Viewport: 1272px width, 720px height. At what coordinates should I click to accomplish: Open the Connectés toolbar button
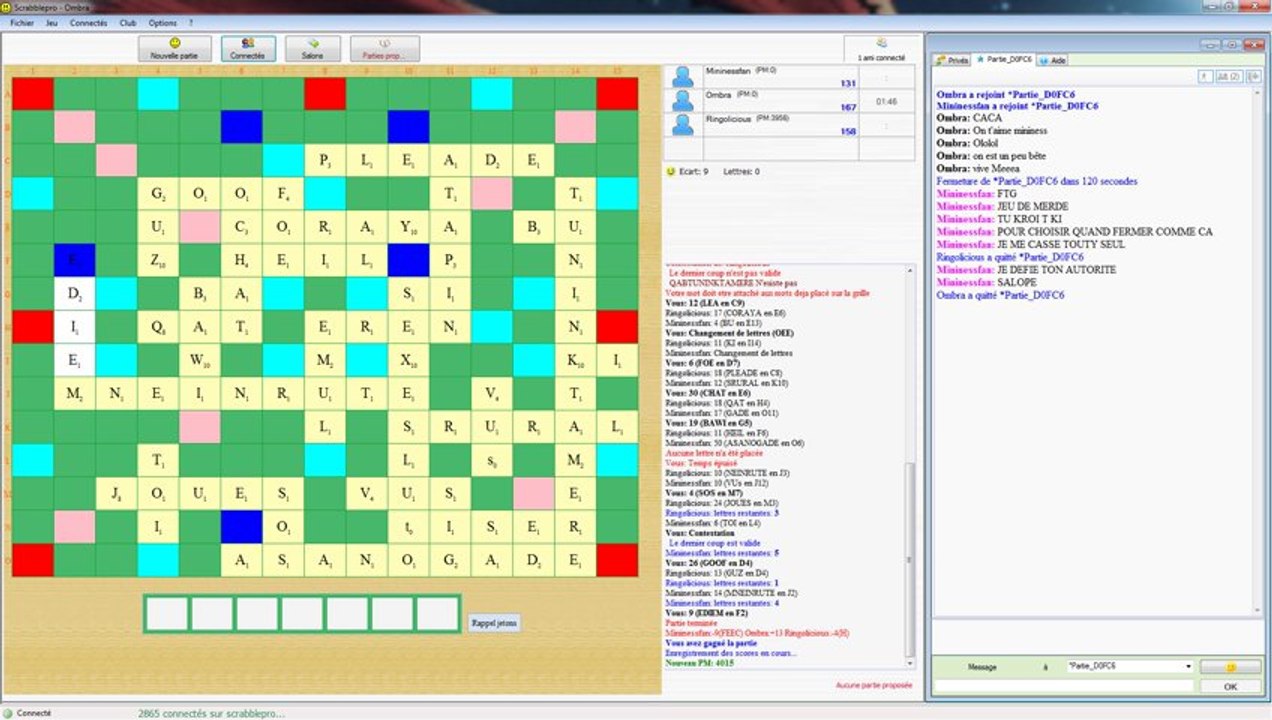248,48
